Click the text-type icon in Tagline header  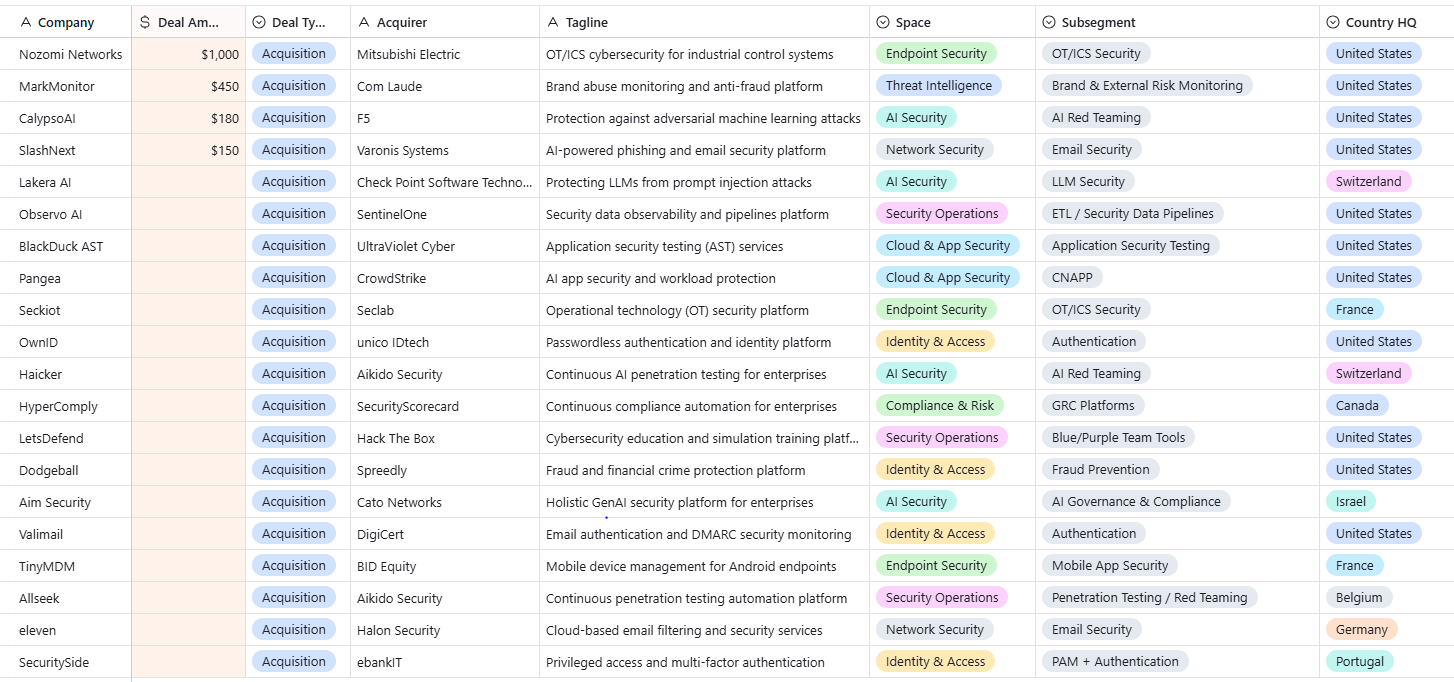(x=553, y=22)
